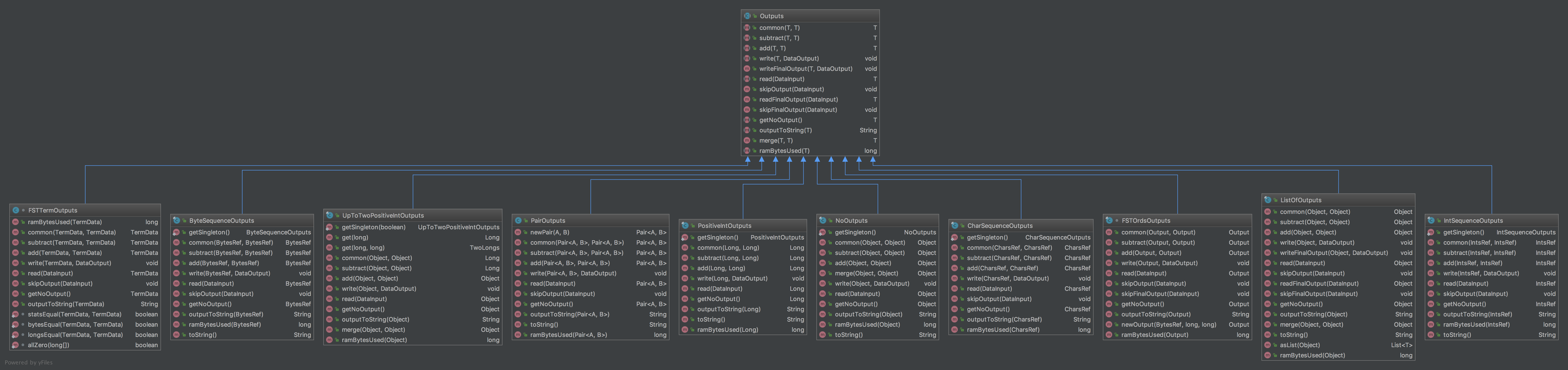
Task: Click method icon beside getSingleton() in IntSequenceOutputs
Action: pyautogui.click(x=1430, y=232)
